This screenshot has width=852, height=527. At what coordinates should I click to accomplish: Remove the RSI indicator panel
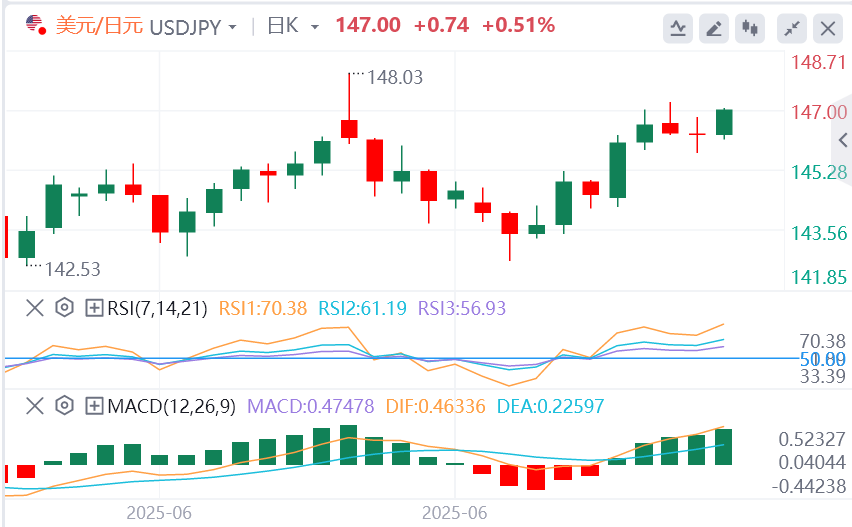pos(35,308)
